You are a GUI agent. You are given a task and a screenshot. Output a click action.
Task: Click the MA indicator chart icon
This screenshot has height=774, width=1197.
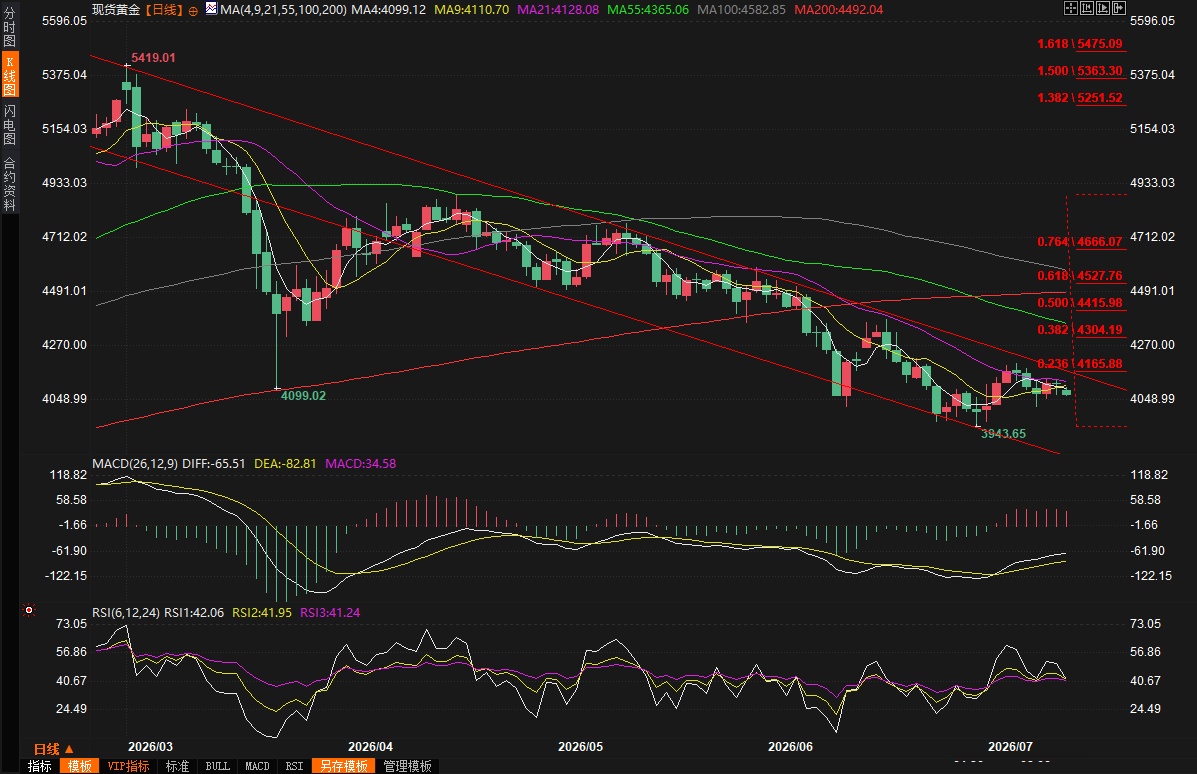coord(211,8)
